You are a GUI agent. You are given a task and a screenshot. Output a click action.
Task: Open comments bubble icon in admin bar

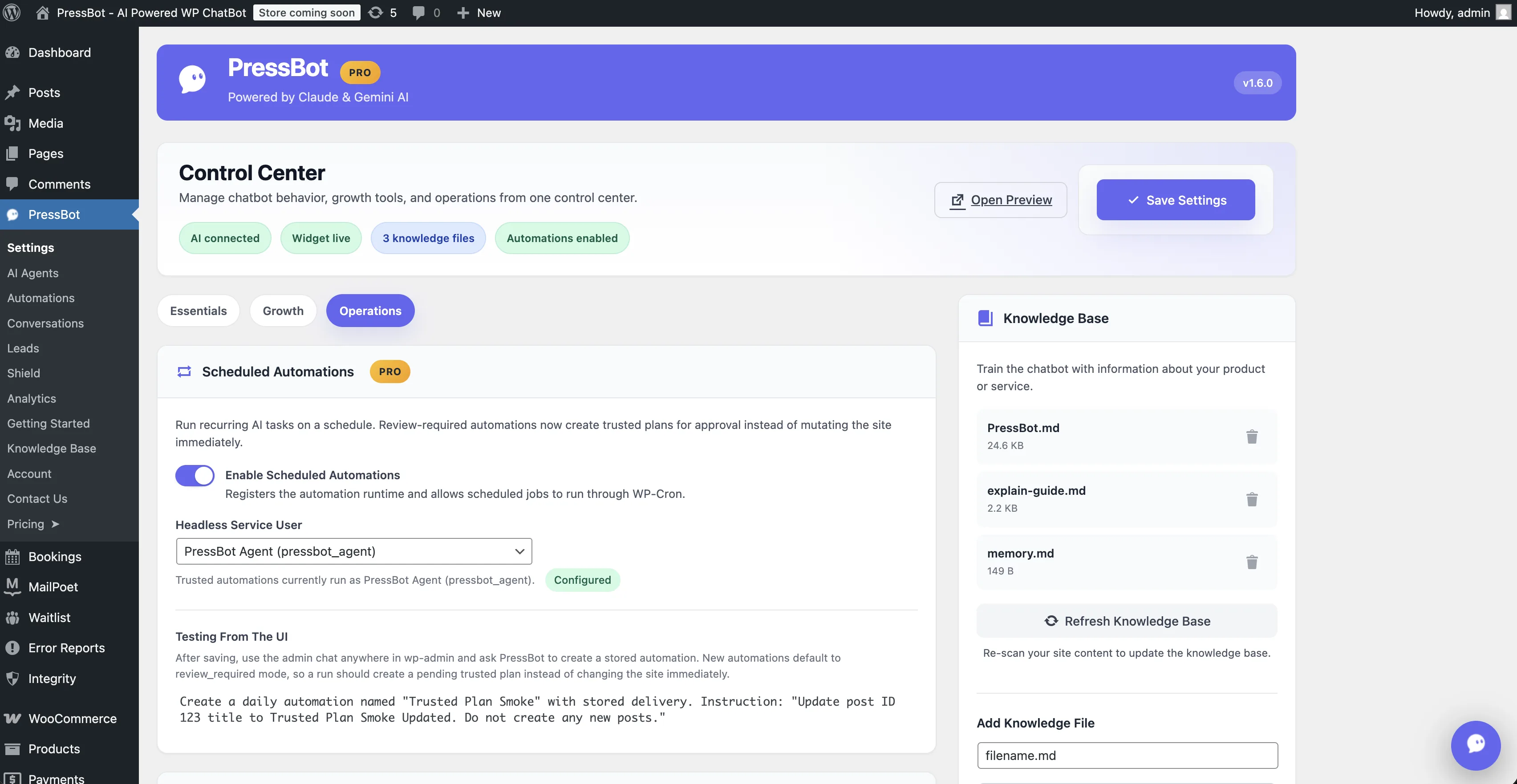pos(418,12)
